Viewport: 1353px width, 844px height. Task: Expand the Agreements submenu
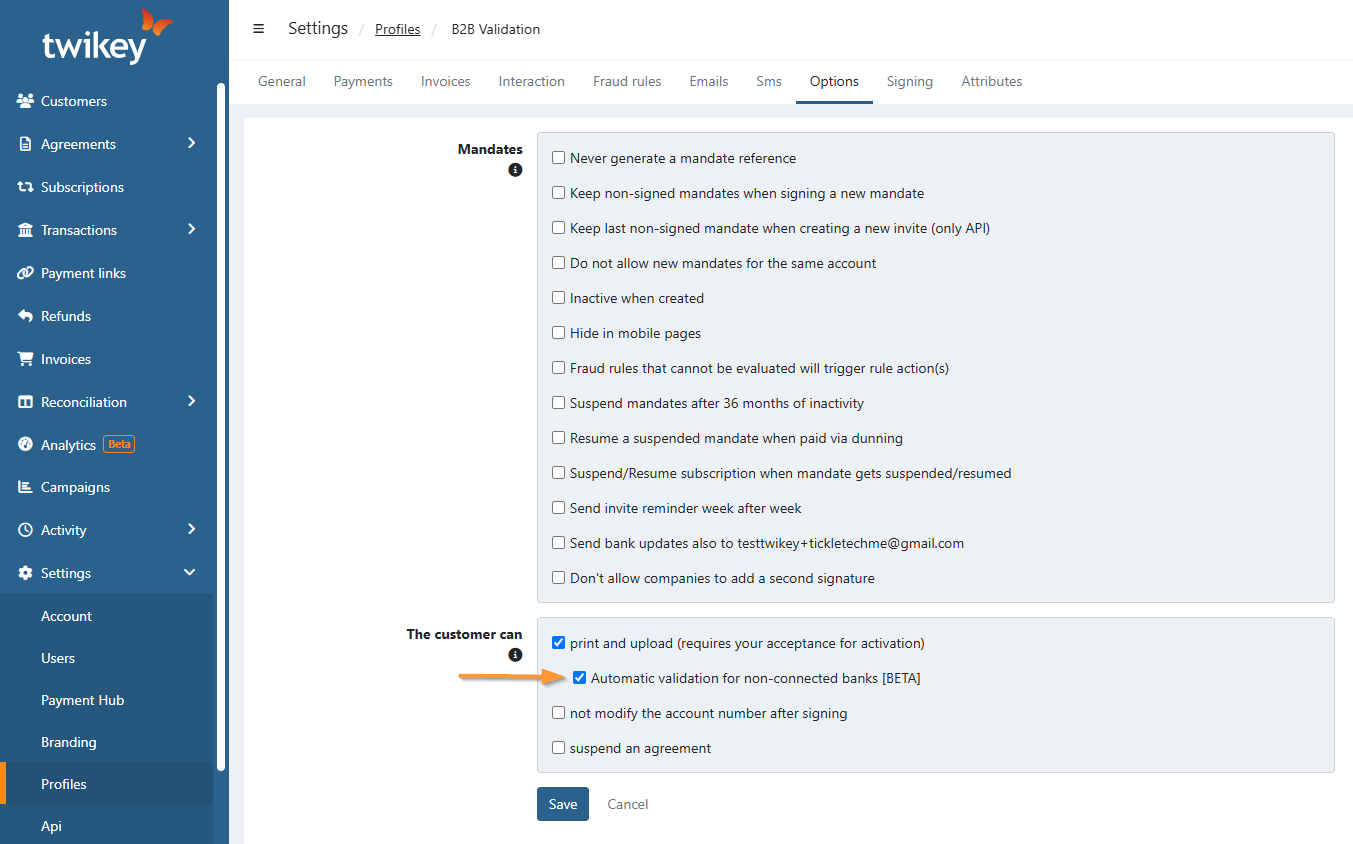coord(191,144)
